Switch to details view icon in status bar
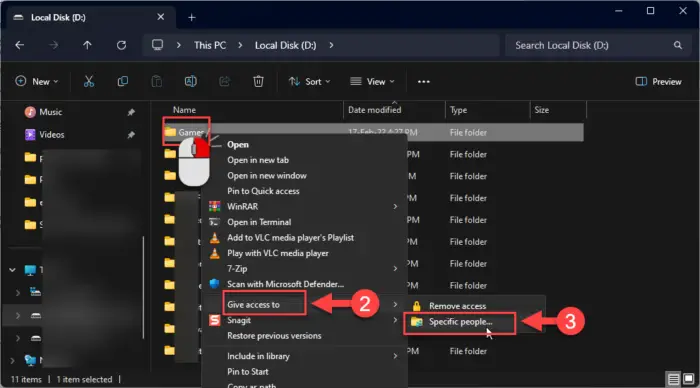 pos(673,380)
